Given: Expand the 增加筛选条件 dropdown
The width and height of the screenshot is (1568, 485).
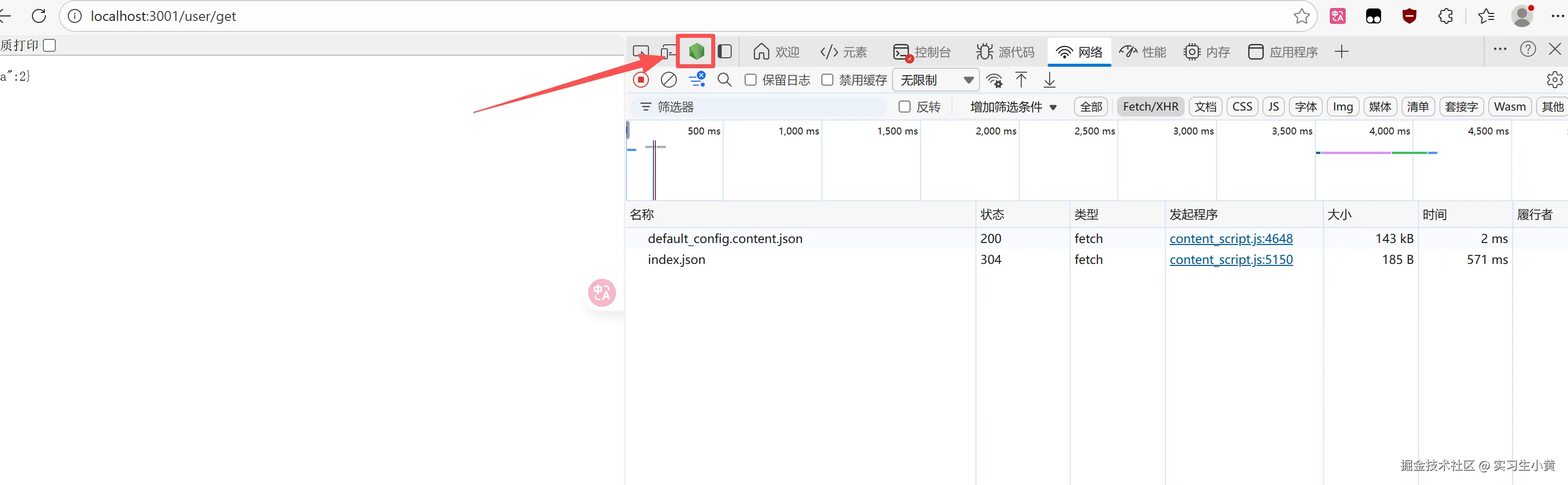Looking at the screenshot, I should (1013, 107).
